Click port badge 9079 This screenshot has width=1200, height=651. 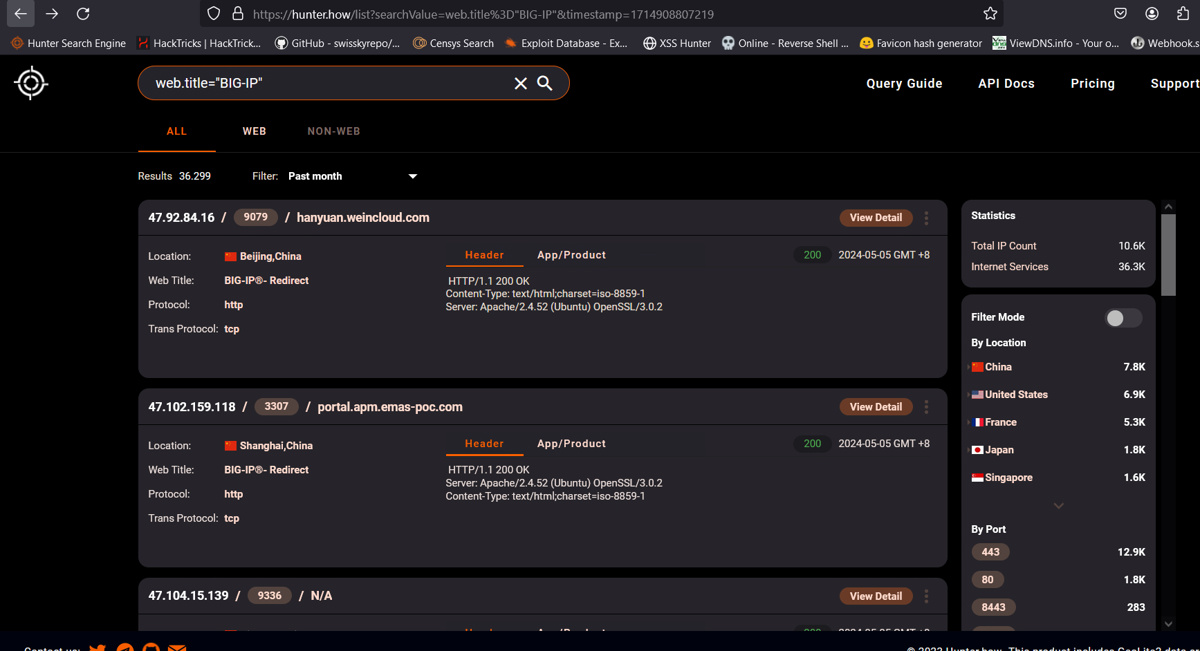click(256, 217)
